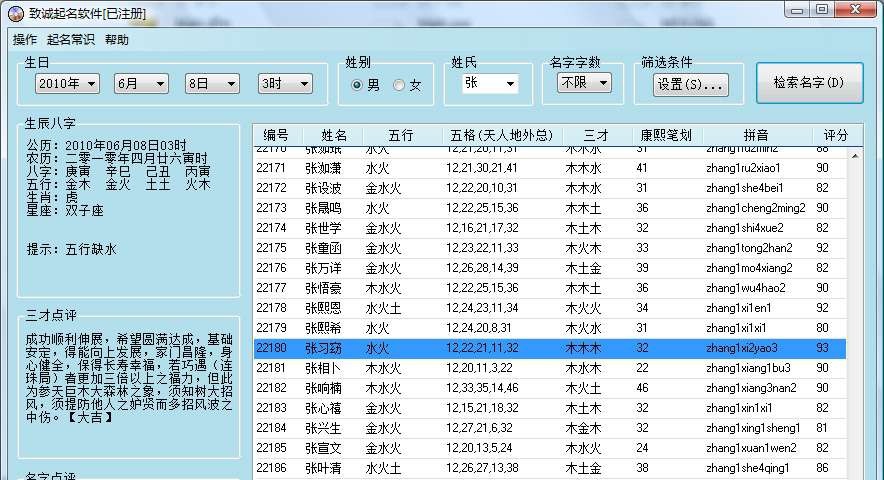Click the 星座：双子座 line
Image resolution: width=884 pixels, height=480 pixels.
pos(65,210)
